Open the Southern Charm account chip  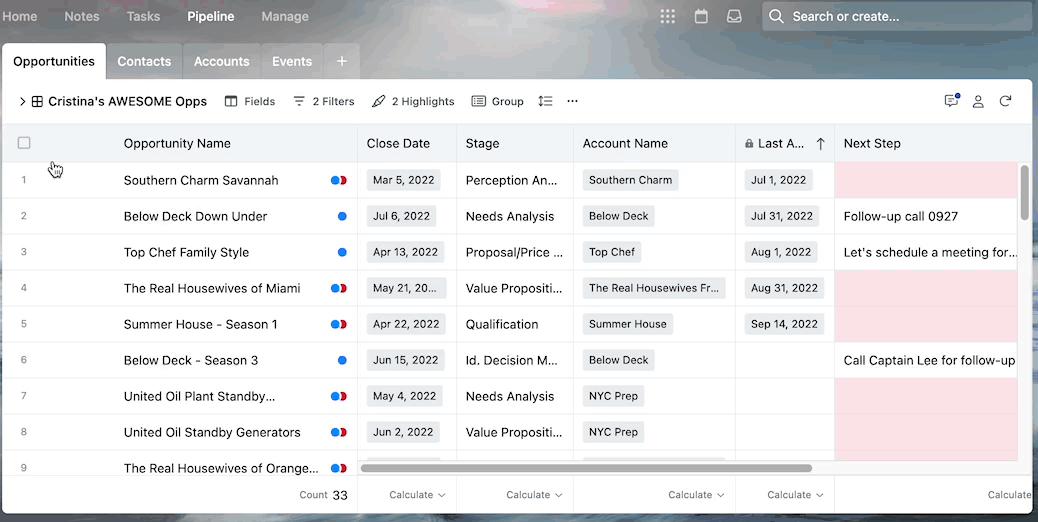click(x=630, y=180)
